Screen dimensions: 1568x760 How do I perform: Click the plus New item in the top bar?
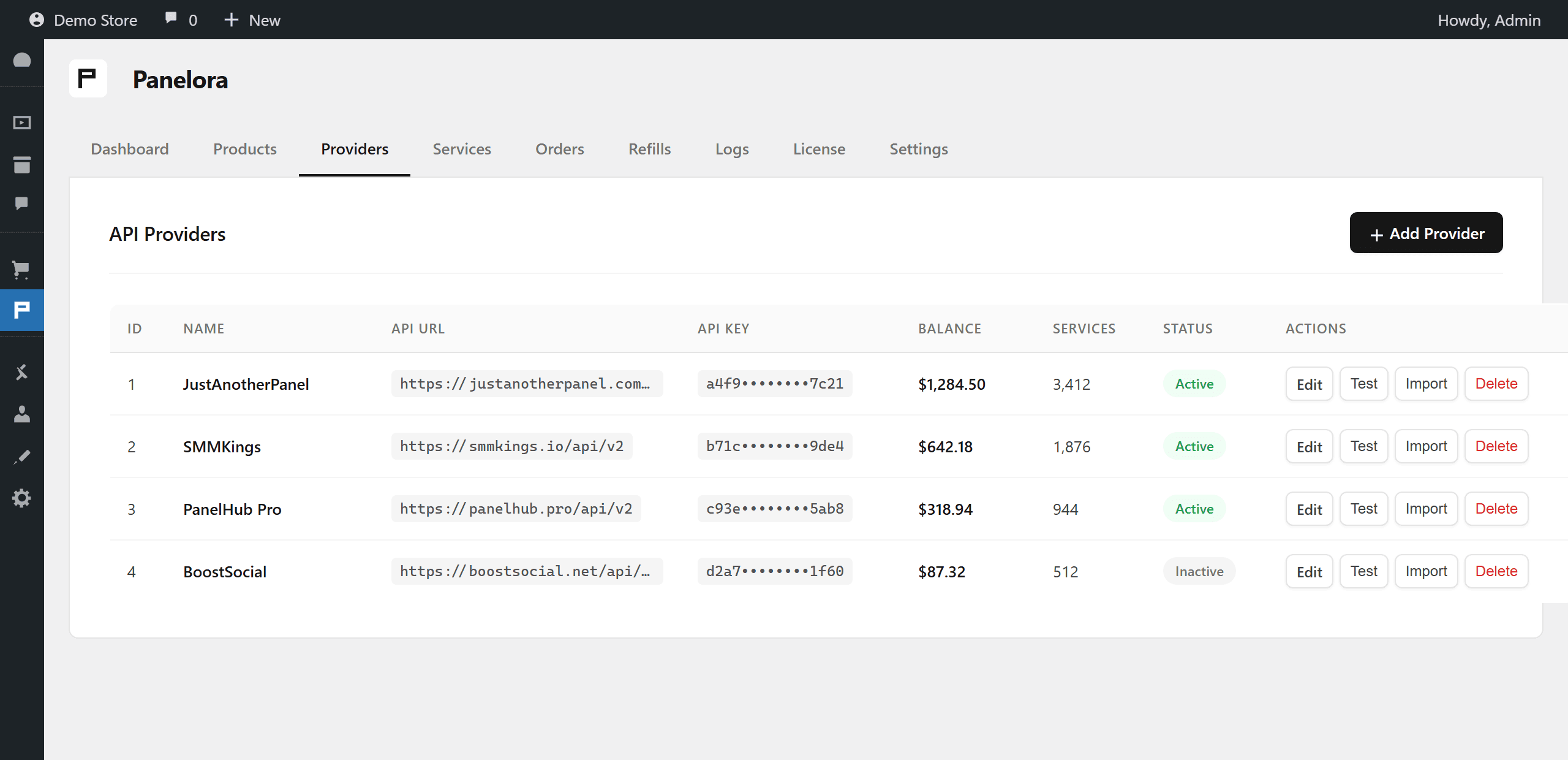(252, 20)
